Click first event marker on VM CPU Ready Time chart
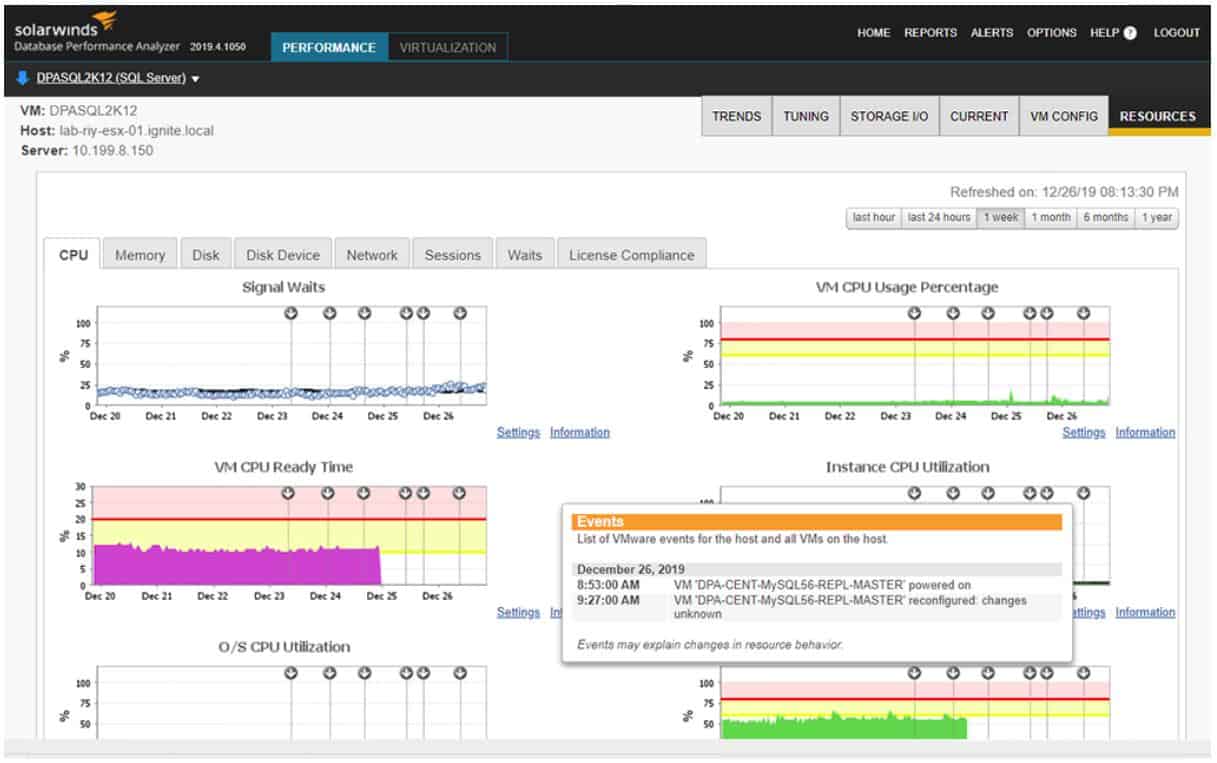 point(289,493)
